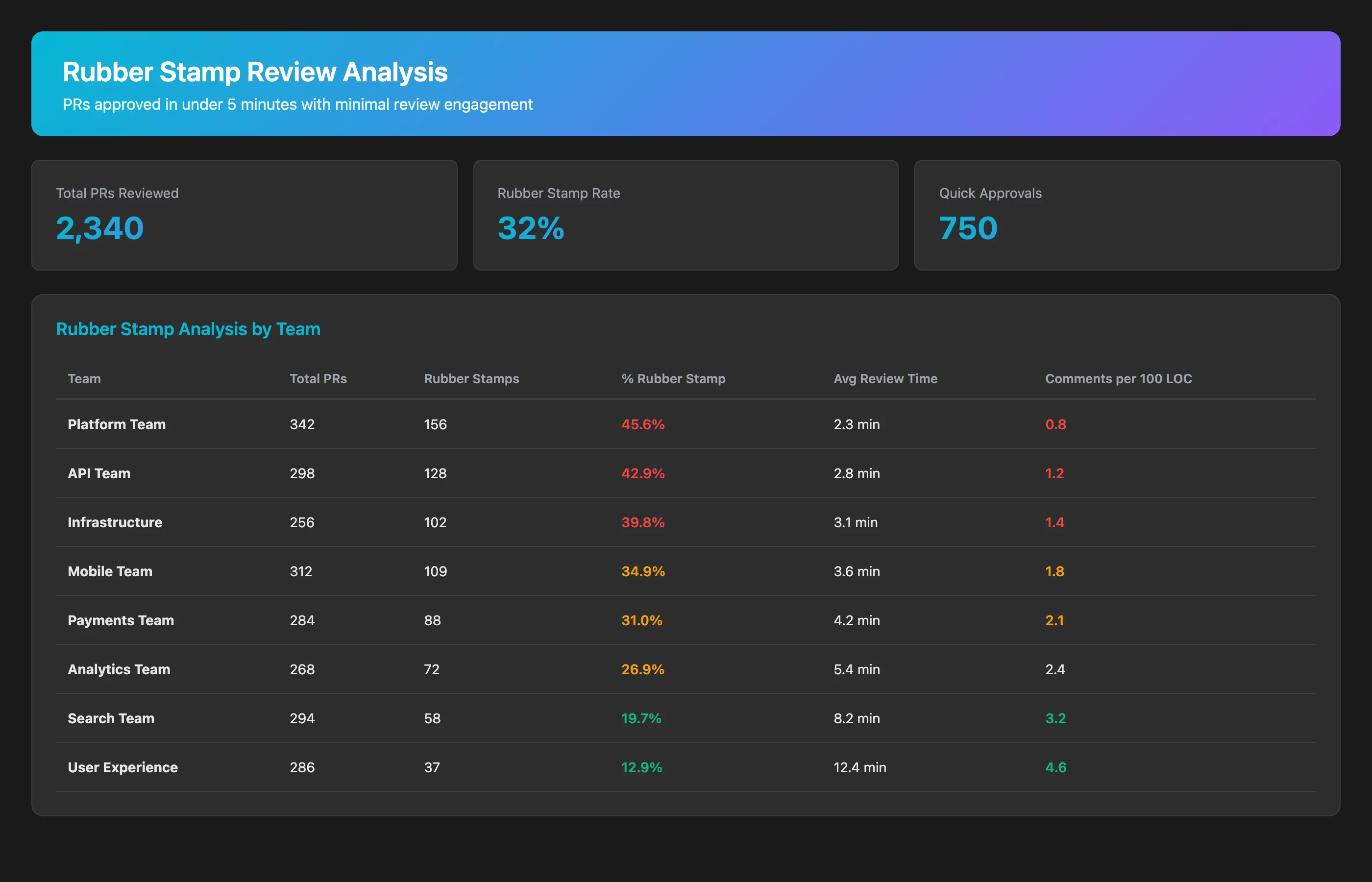Click the 2.1 comments value

(x=1054, y=620)
